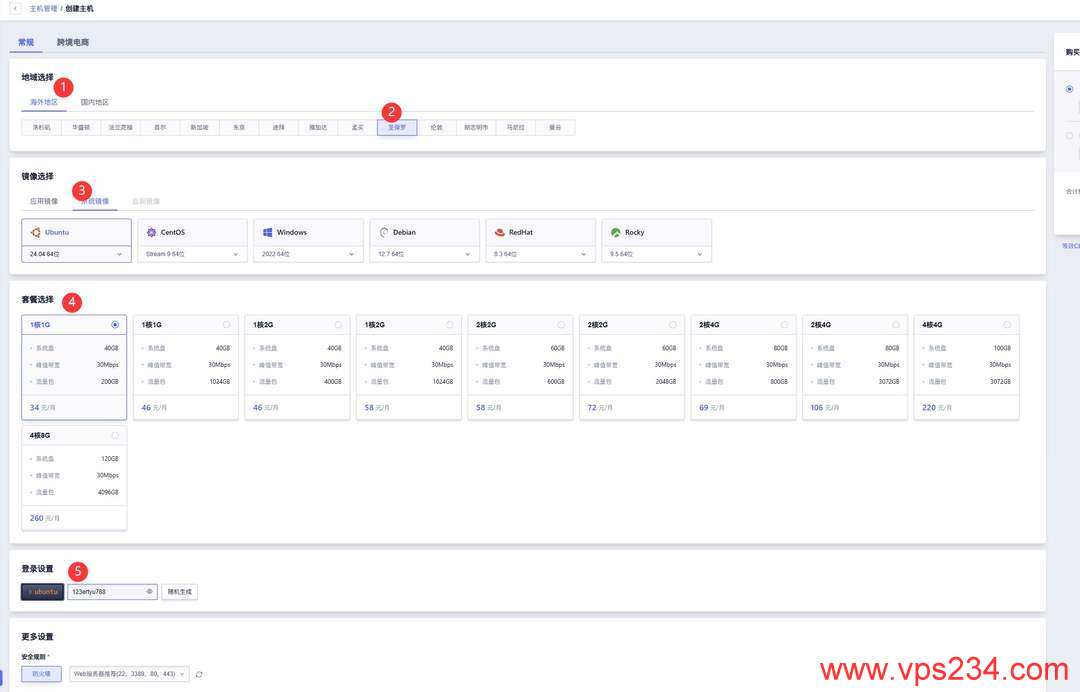Select the 46 元/月 1核1G plan radio
1080x692 pixels.
click(227, 325)
